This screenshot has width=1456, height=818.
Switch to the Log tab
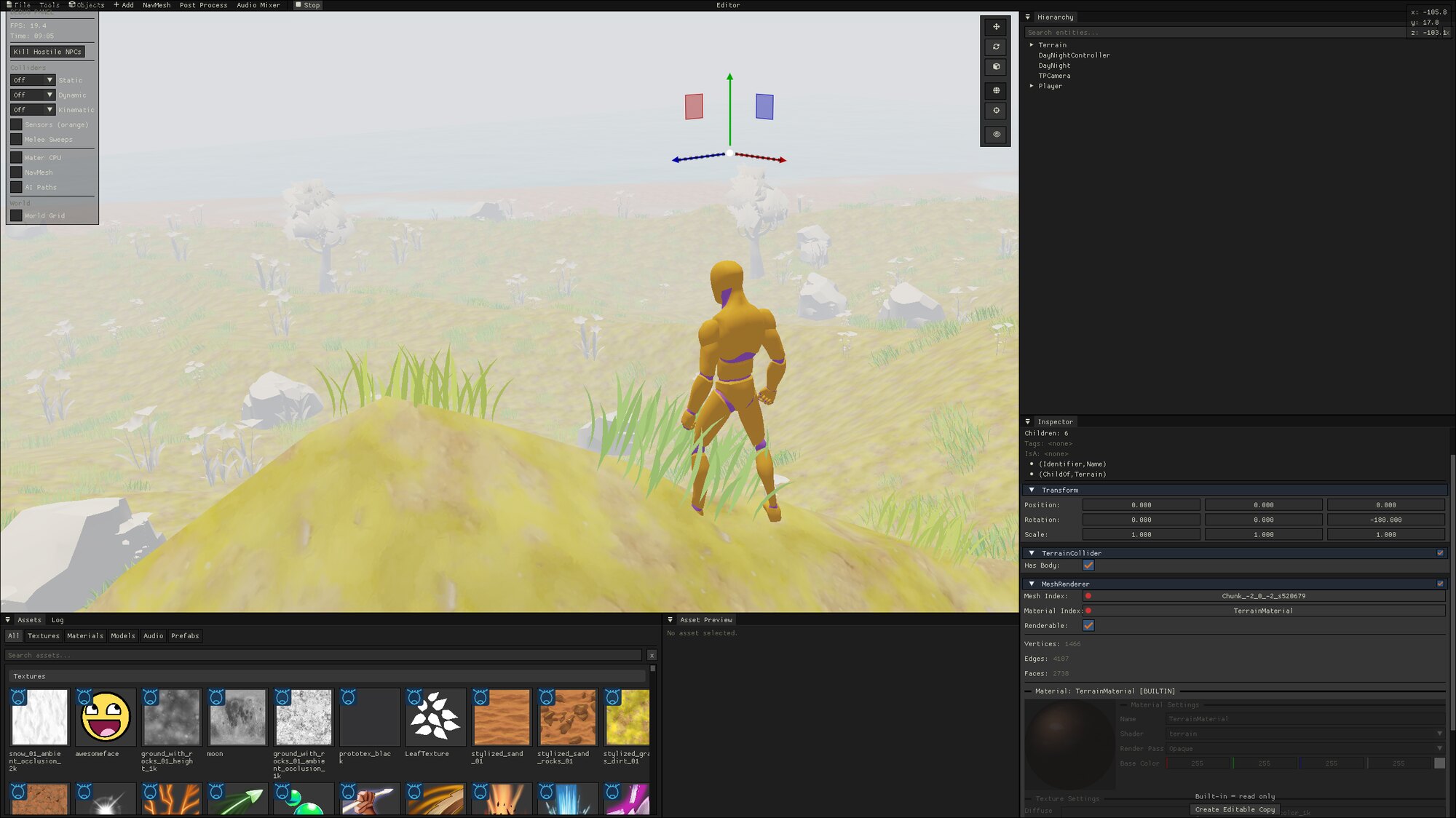[x=58, y=620]
